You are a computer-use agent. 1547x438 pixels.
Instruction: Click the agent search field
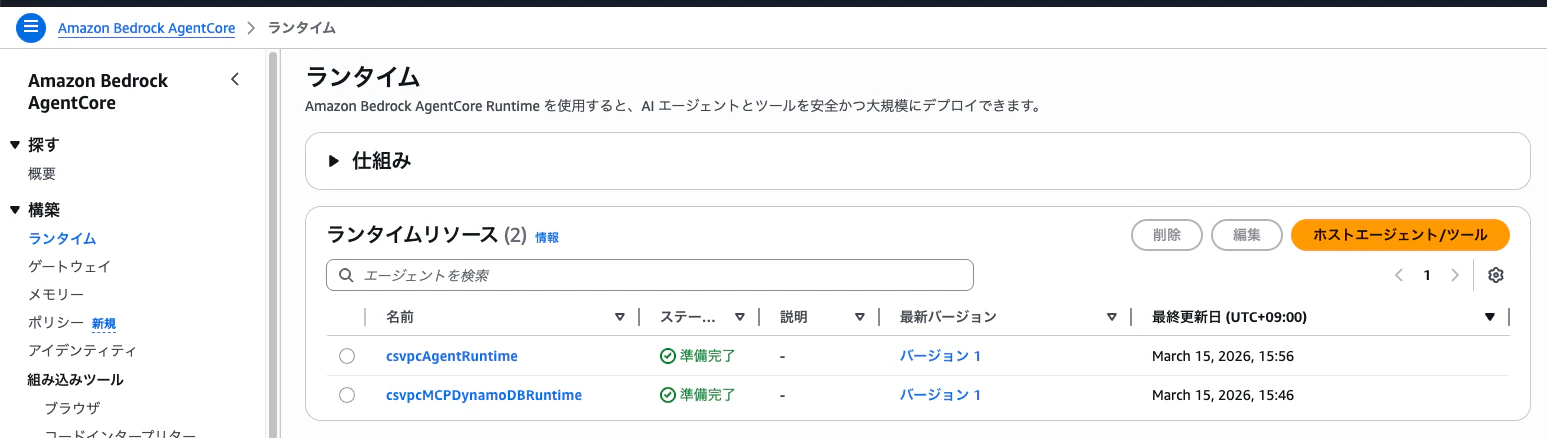point(650,275)
